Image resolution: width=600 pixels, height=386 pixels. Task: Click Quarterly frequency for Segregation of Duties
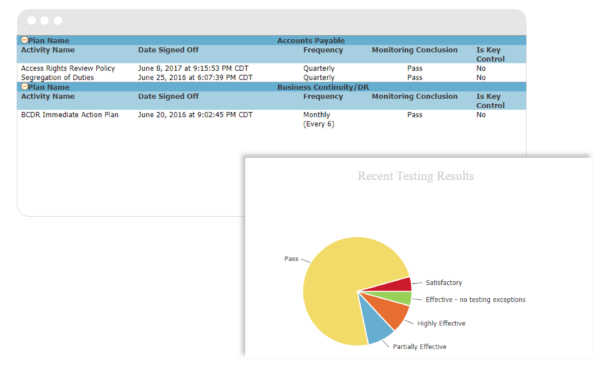[319, 77]
